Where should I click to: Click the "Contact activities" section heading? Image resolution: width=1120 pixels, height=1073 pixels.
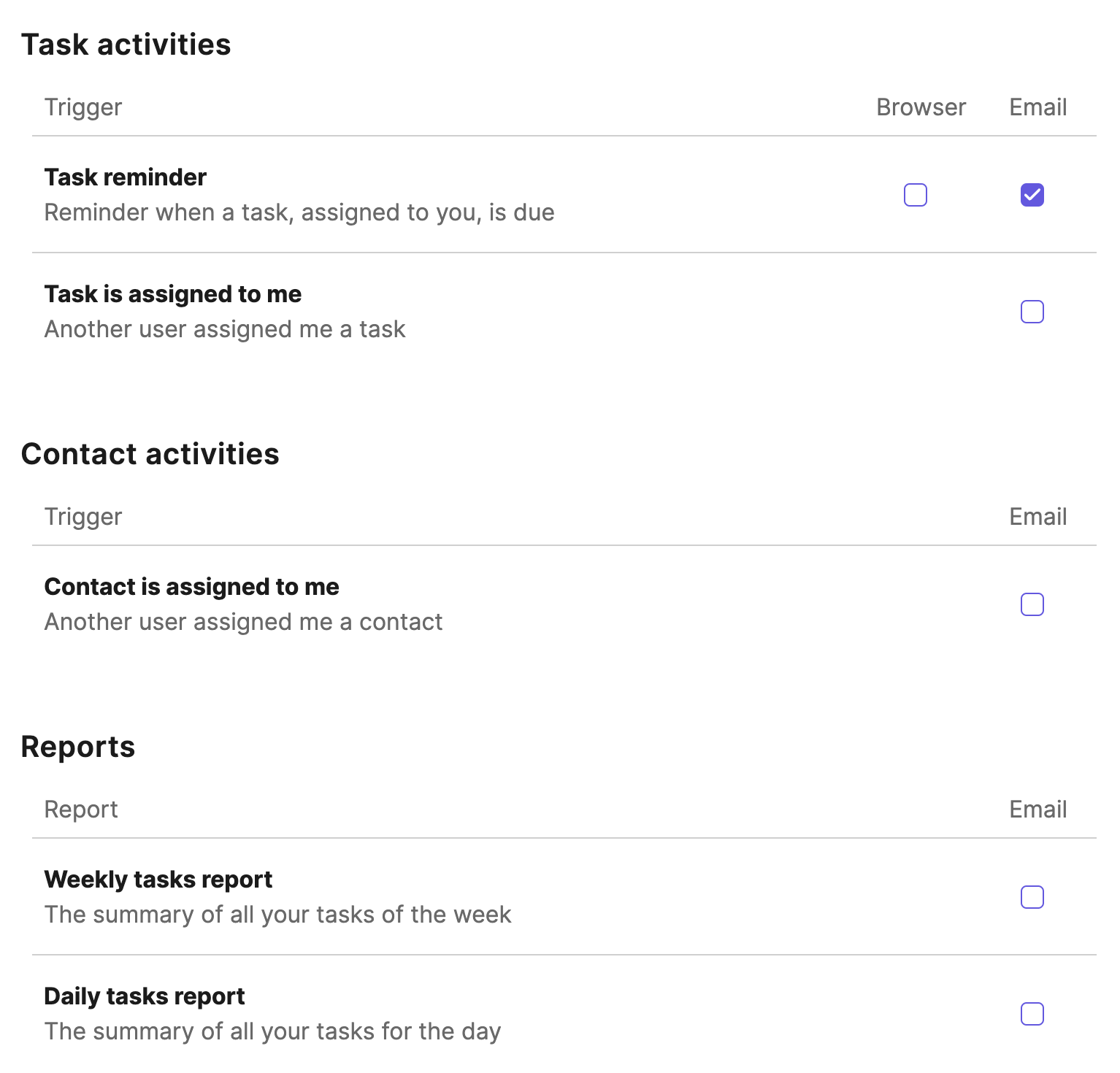150,454
